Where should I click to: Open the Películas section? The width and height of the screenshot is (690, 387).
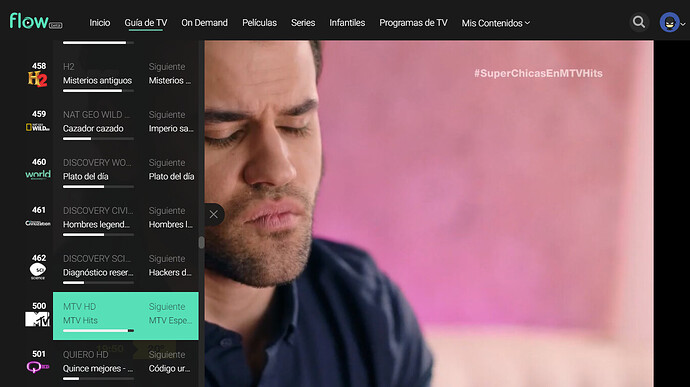point(259,22)
